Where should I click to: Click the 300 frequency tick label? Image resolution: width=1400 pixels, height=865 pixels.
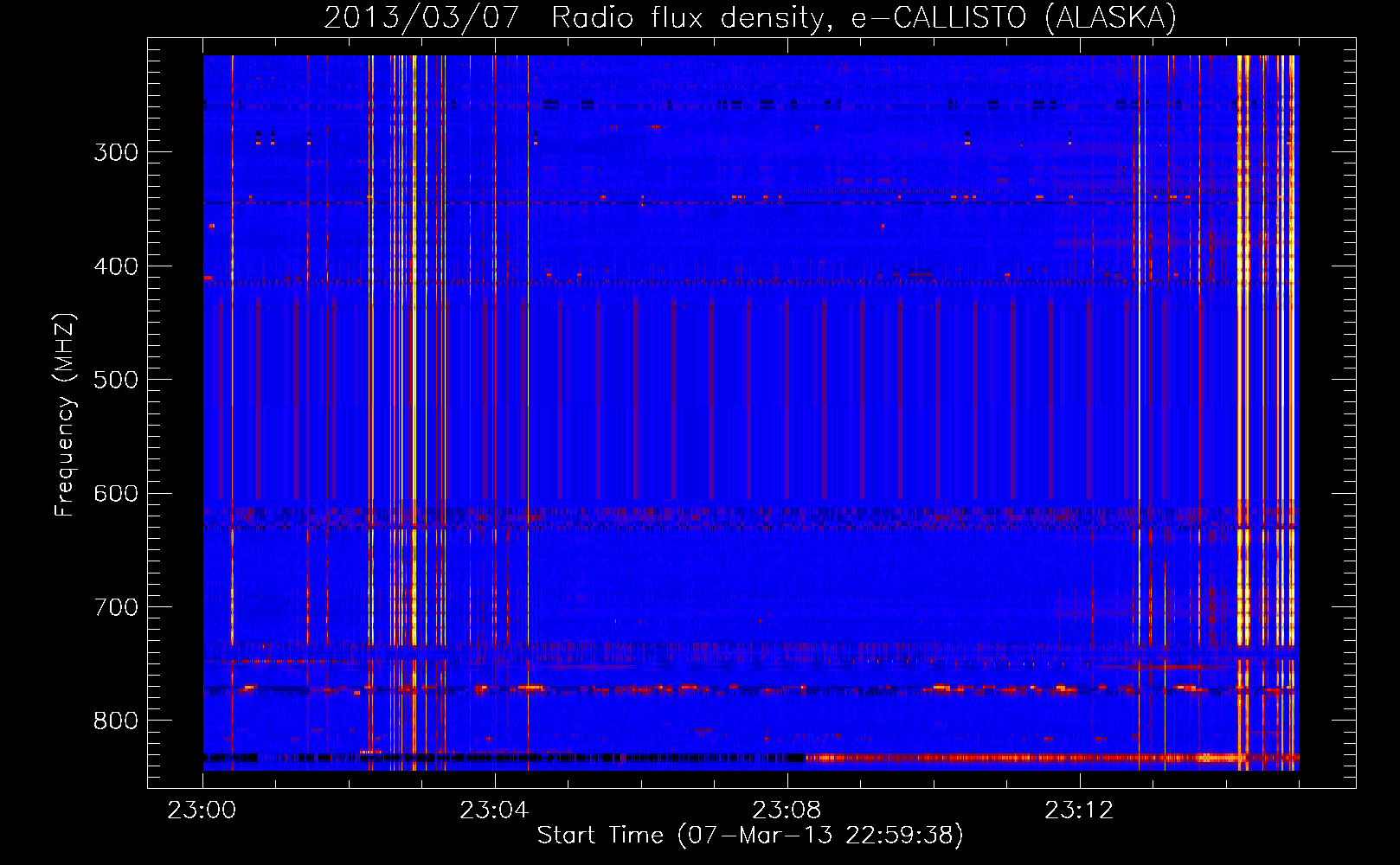click(x=116, y=152)
